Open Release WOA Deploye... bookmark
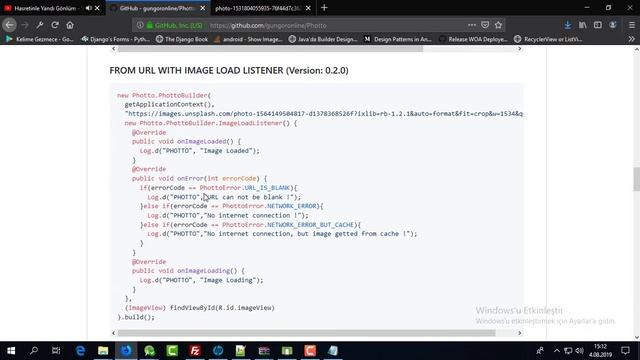 coord(473,39)
